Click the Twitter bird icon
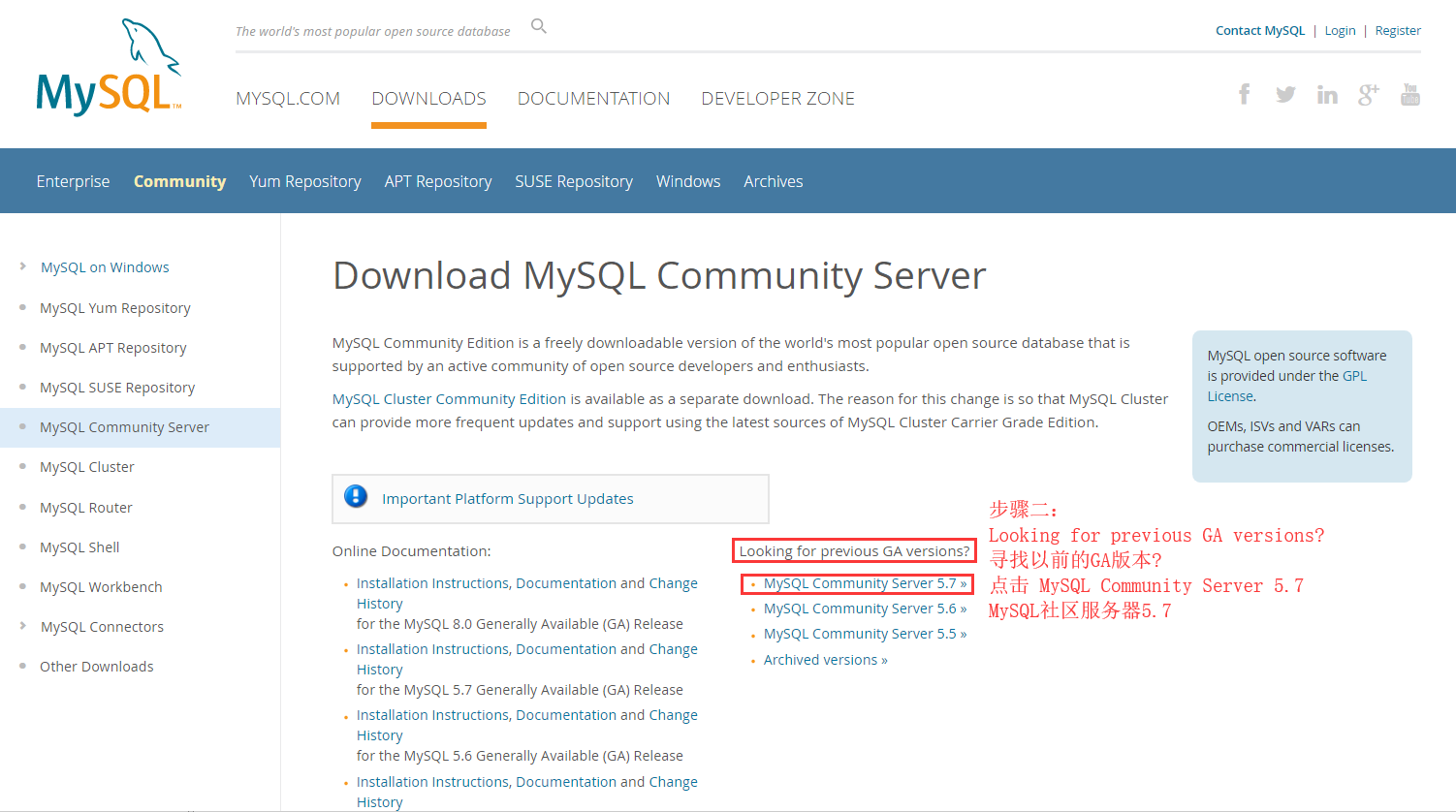The image size is (1456, 812). tap(1285, 93)
